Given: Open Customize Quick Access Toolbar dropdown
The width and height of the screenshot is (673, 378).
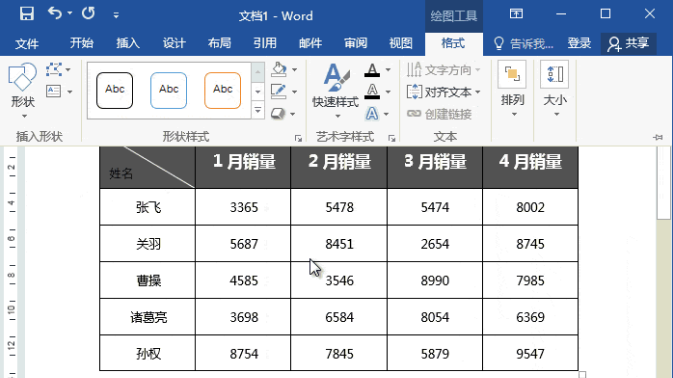Looking at the screenshot, I should coord(116,15).
